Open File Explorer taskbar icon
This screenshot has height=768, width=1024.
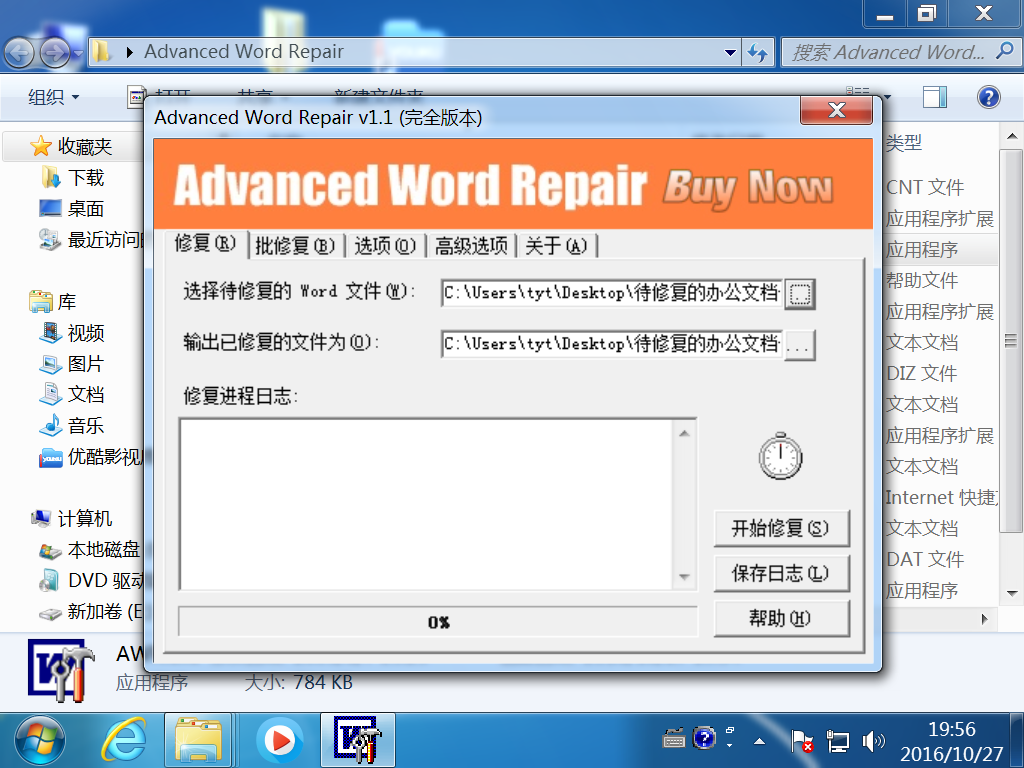pyautogui.click(x=199, y=741)
